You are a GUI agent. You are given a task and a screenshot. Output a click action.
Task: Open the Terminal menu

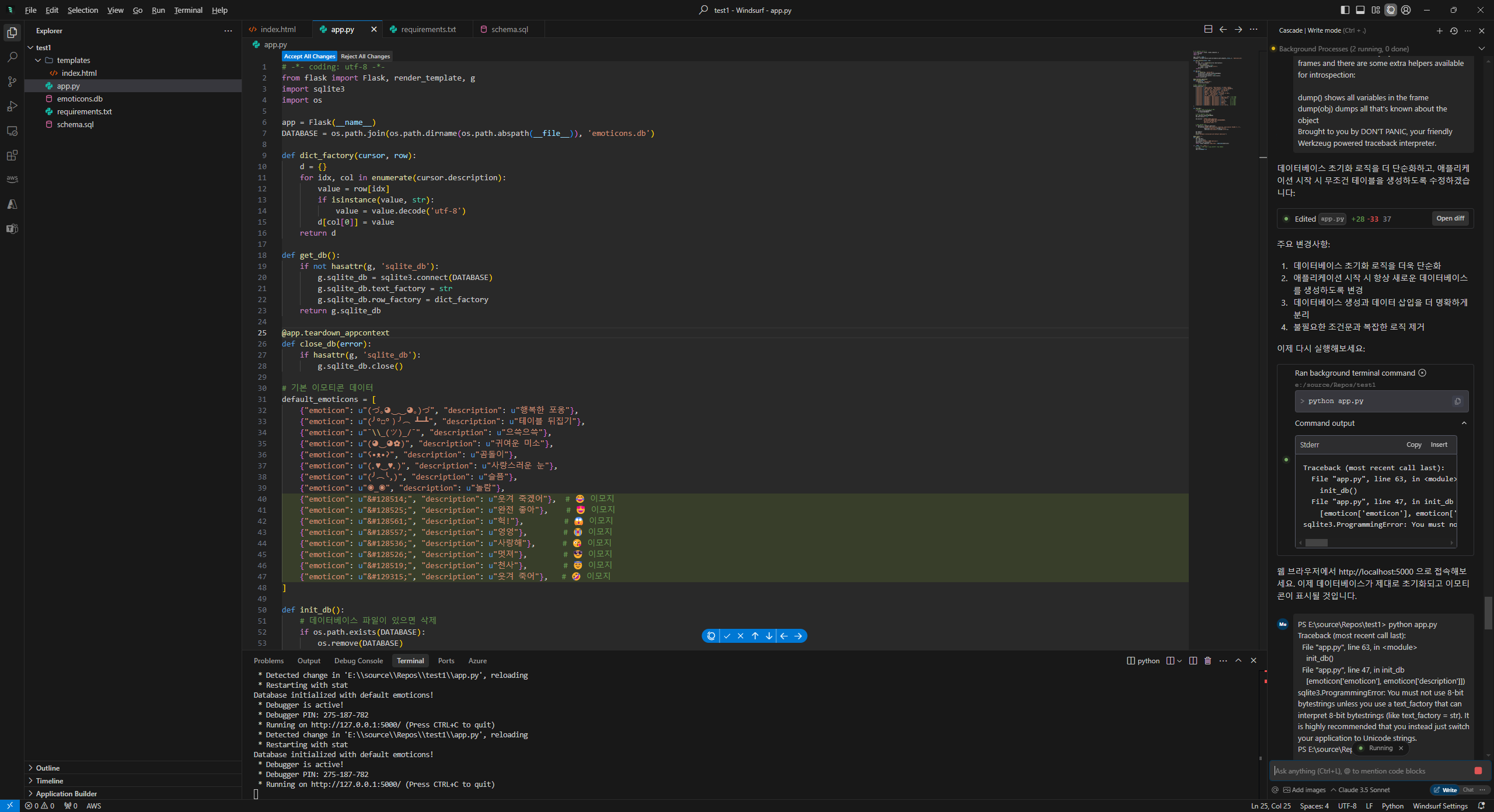[188, 10]
